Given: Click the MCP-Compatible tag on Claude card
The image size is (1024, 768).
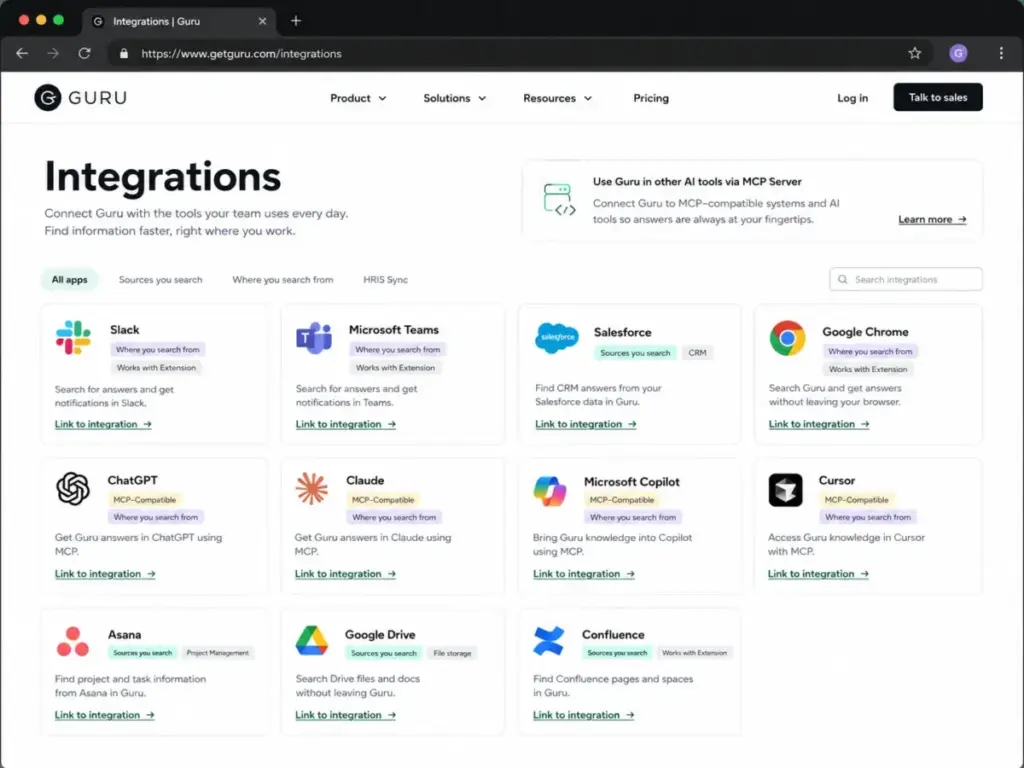Looking at the screenshot, I should coord(383,500).
